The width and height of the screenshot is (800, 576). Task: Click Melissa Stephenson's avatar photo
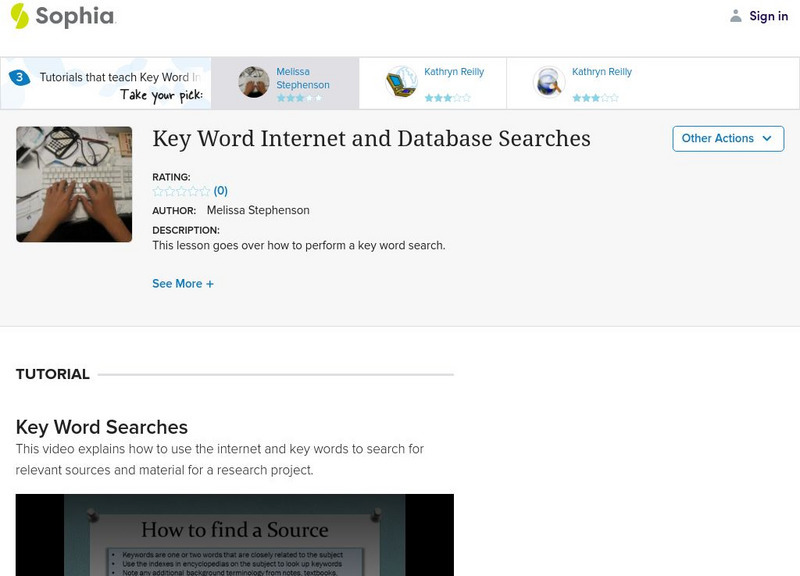click(254, 82)
